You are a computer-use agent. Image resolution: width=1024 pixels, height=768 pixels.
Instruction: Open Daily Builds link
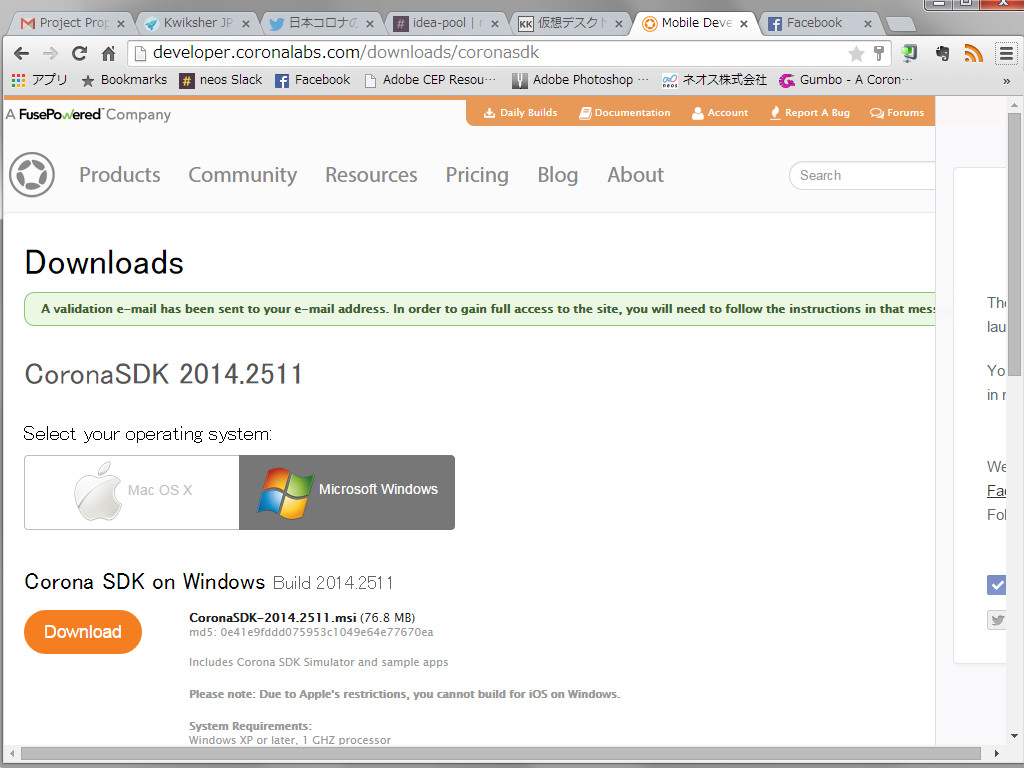pyautogui.click(x=520, y=113)
